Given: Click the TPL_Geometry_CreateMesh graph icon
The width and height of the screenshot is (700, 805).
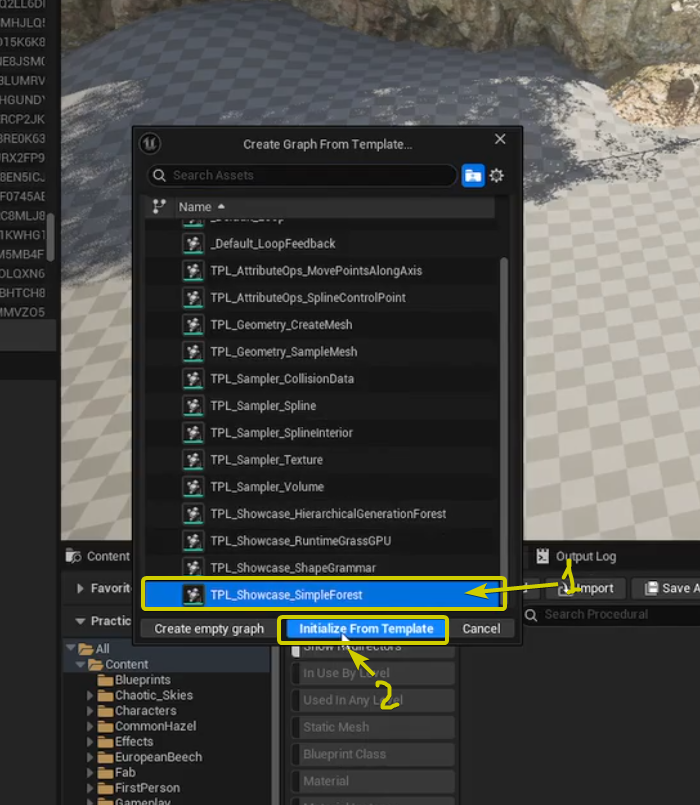Looking at the screenshot, I should (193, 325).
